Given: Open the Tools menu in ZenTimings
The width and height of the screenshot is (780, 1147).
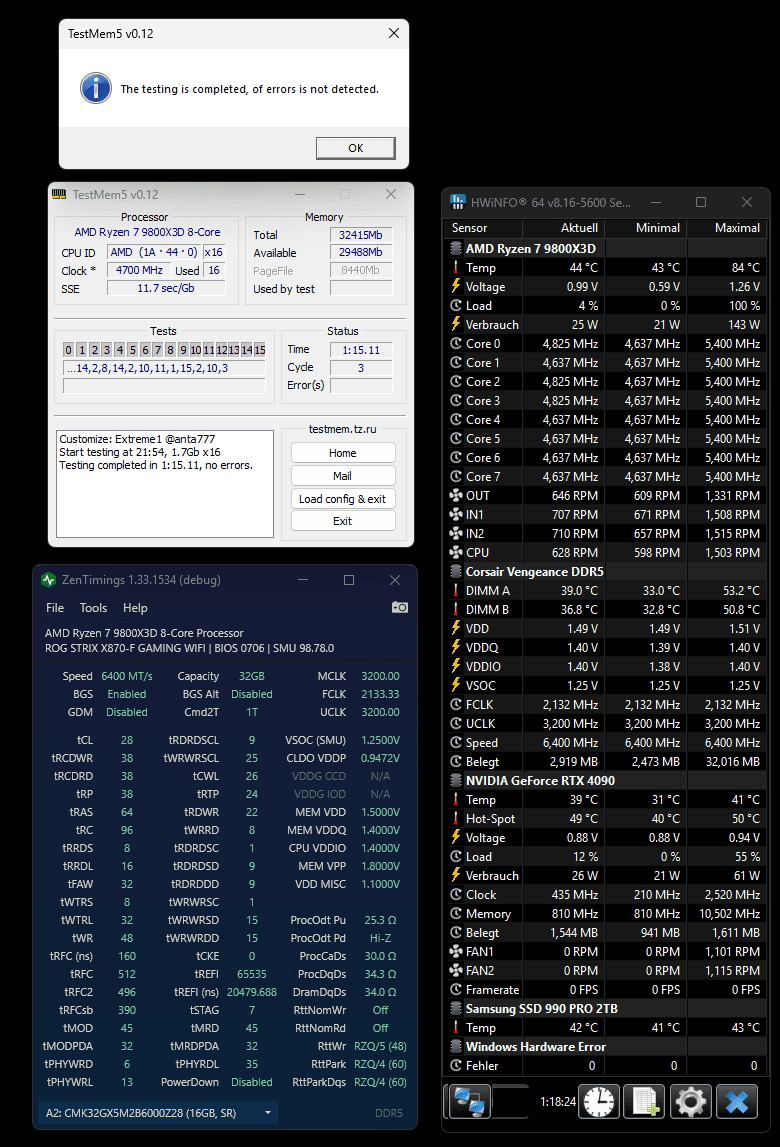Looking at the screenshot, I should pos(94,608).
